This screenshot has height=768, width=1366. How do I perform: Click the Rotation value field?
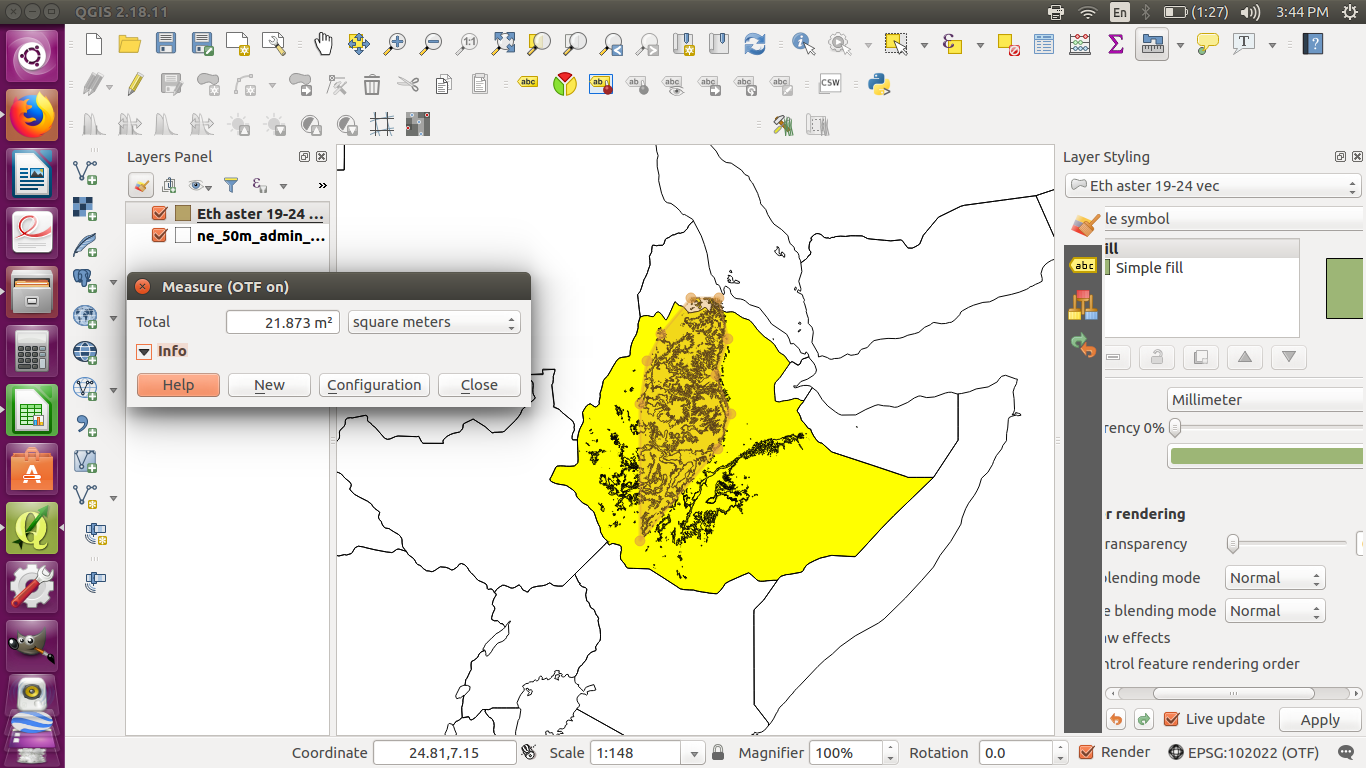(1017, 753)
